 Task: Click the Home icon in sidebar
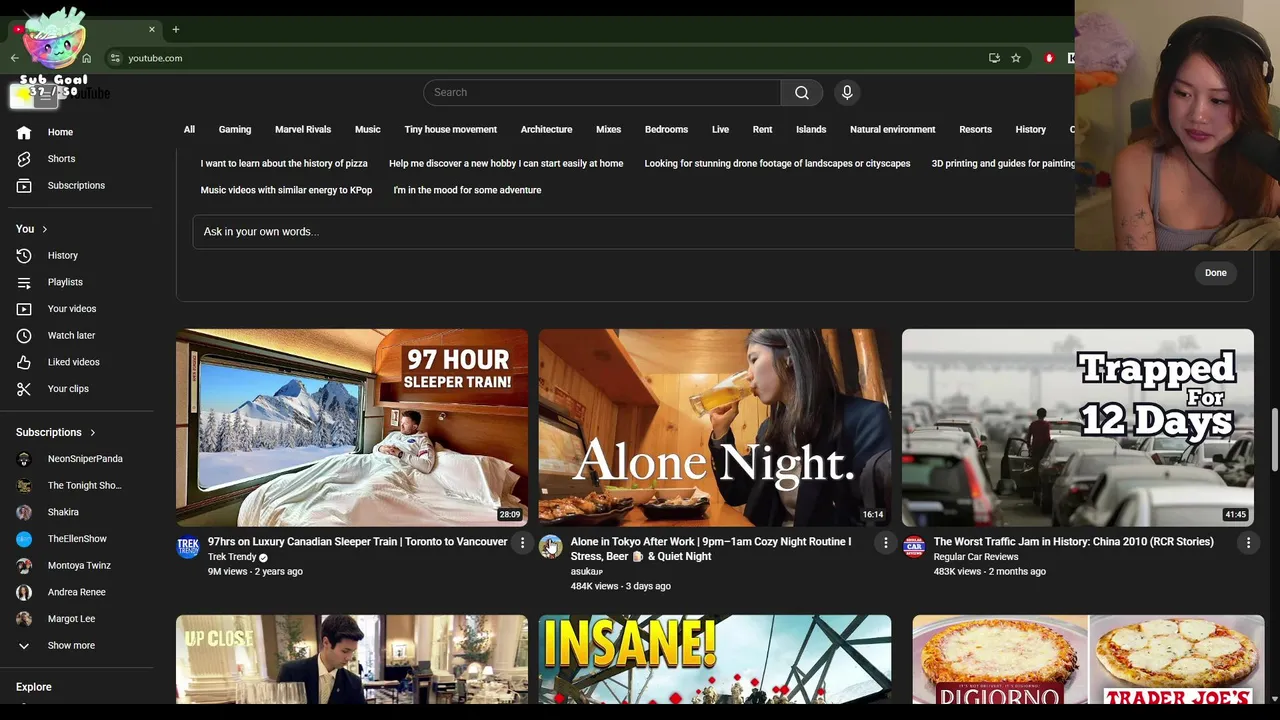pyautogui.click(x=24, y=132)
